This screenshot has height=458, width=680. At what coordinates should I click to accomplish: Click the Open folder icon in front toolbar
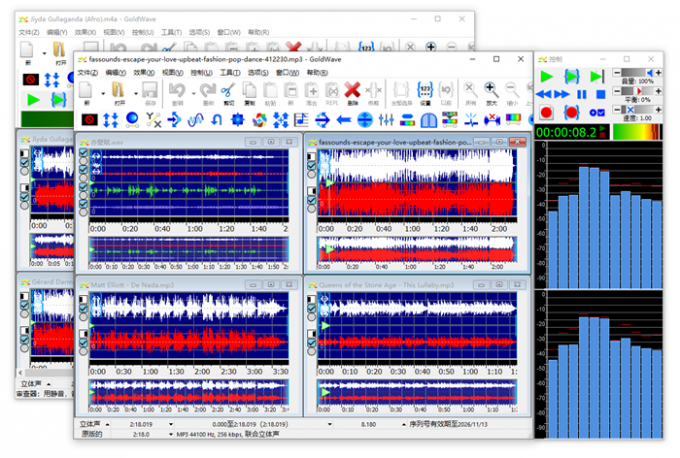(x=118, y=90)
